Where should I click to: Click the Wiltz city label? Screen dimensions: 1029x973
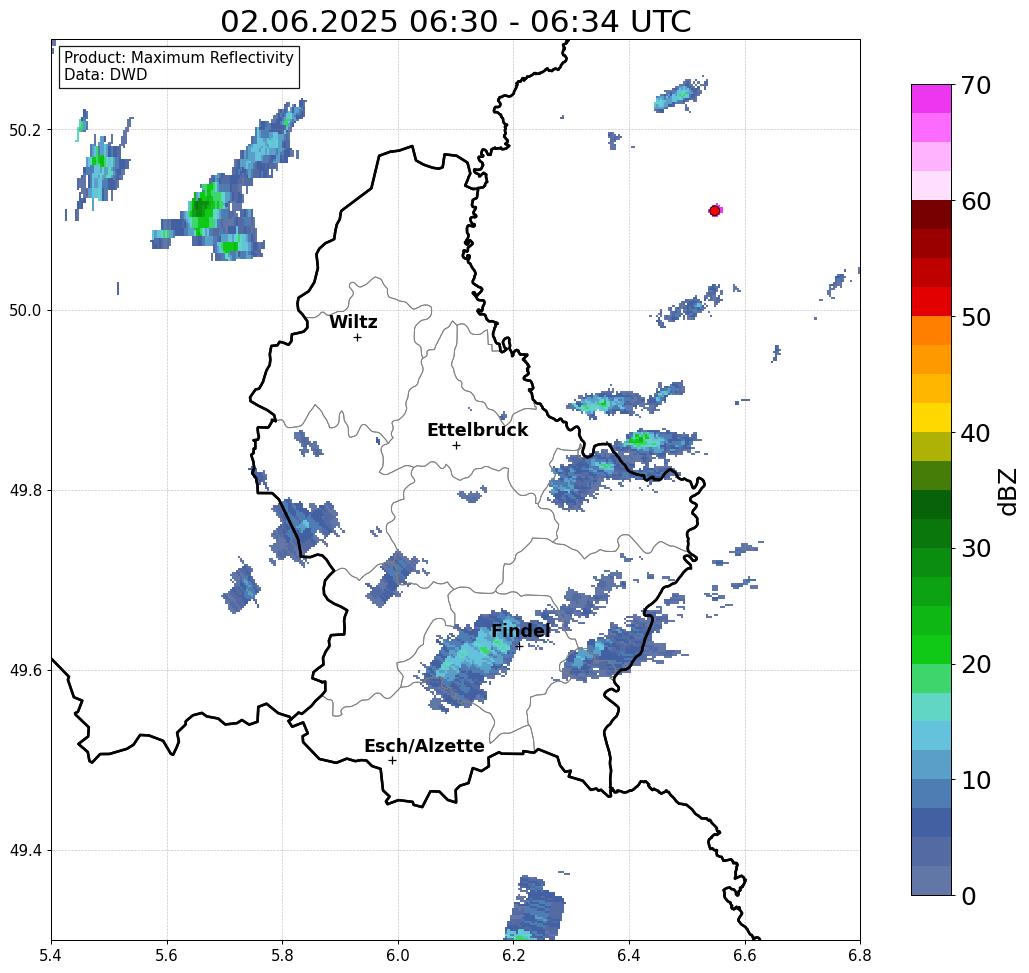tap(353, 322)
